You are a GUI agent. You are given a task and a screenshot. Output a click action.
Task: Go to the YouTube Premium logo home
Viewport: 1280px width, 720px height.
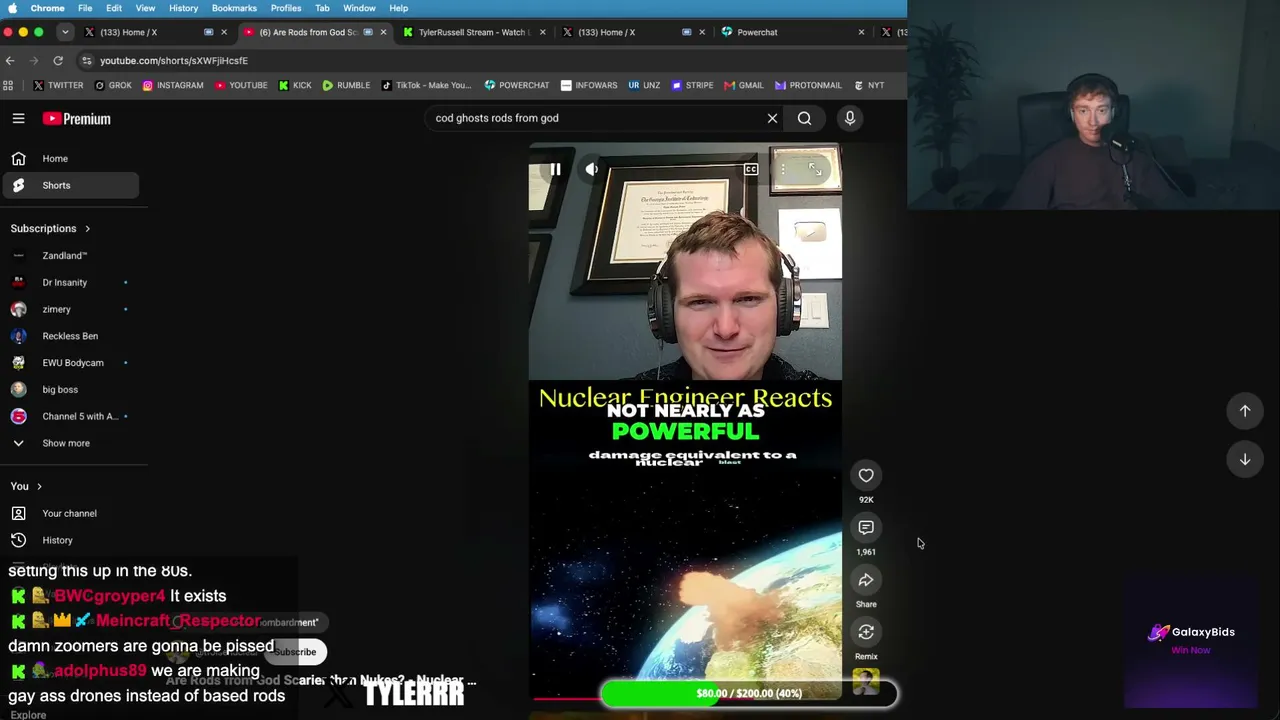[76, 118]
